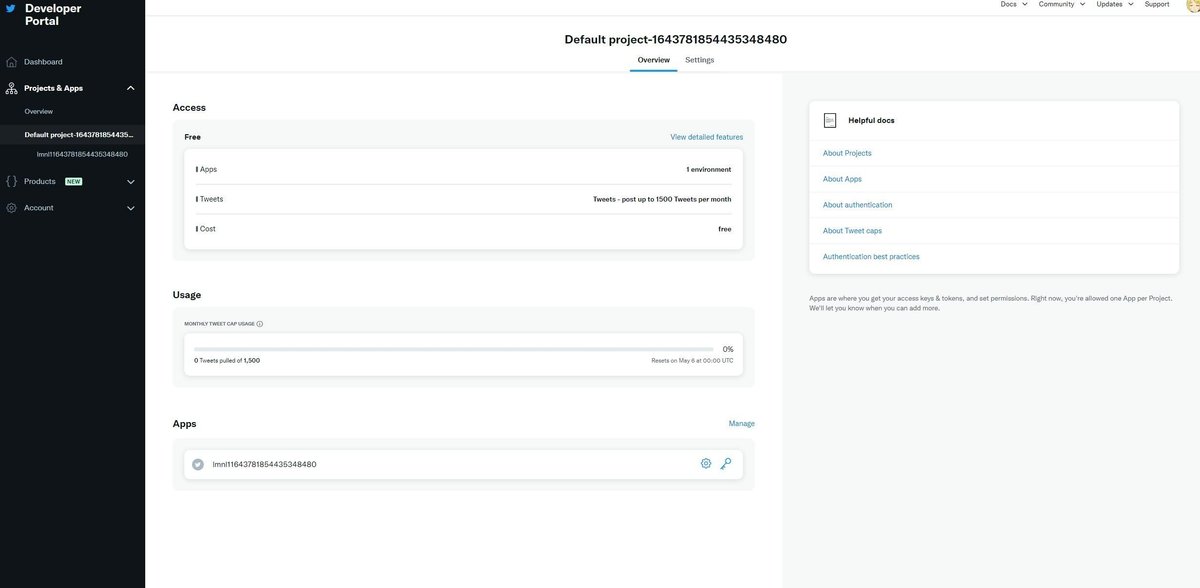Open the Dashboard home icon
This screenshot has width=1200, height=588.
(12, 62)
